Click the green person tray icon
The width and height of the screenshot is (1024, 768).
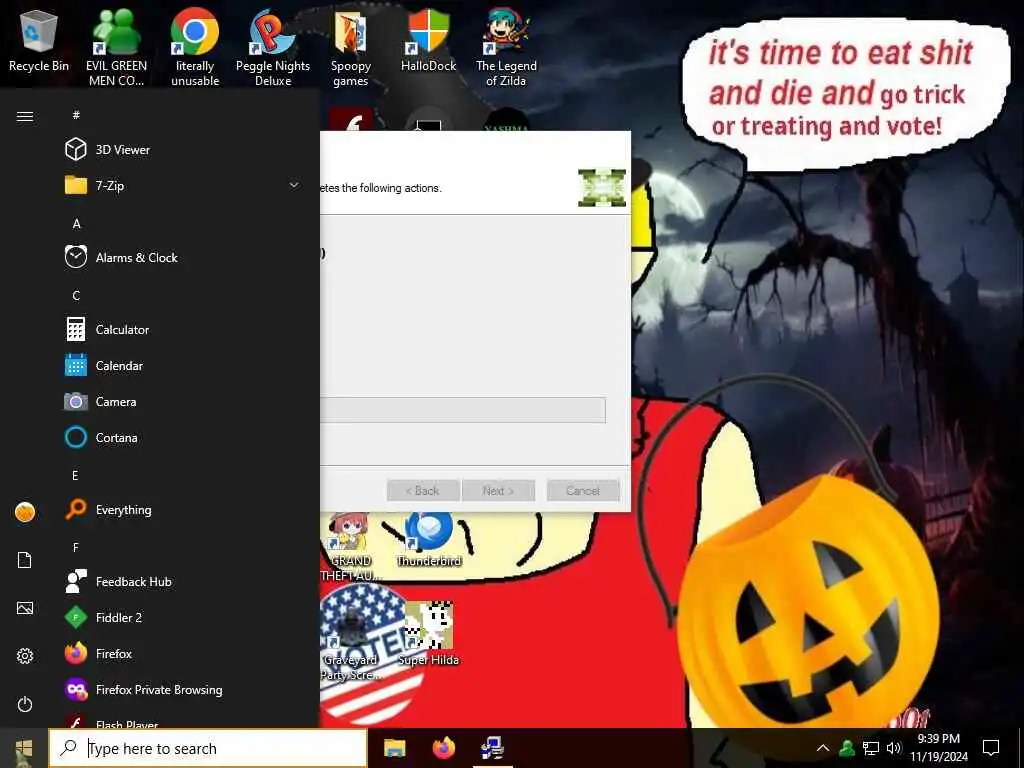[x=846, y=748]
